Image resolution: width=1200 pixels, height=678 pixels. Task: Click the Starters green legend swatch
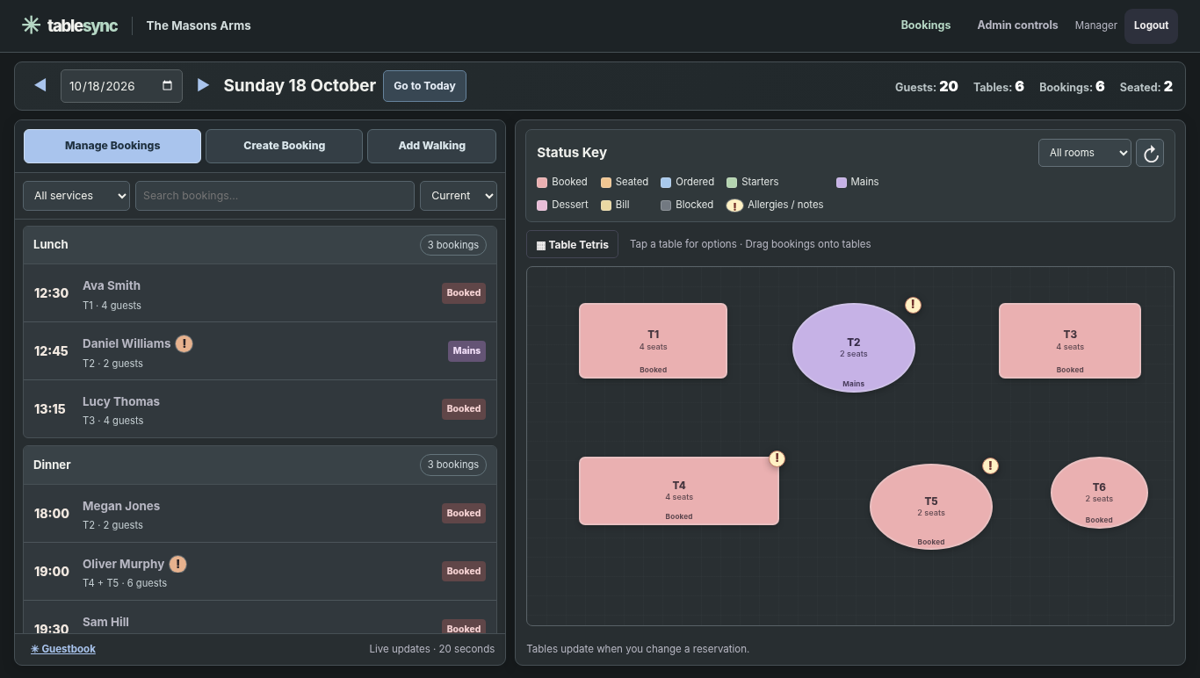[x=732, y=182]
